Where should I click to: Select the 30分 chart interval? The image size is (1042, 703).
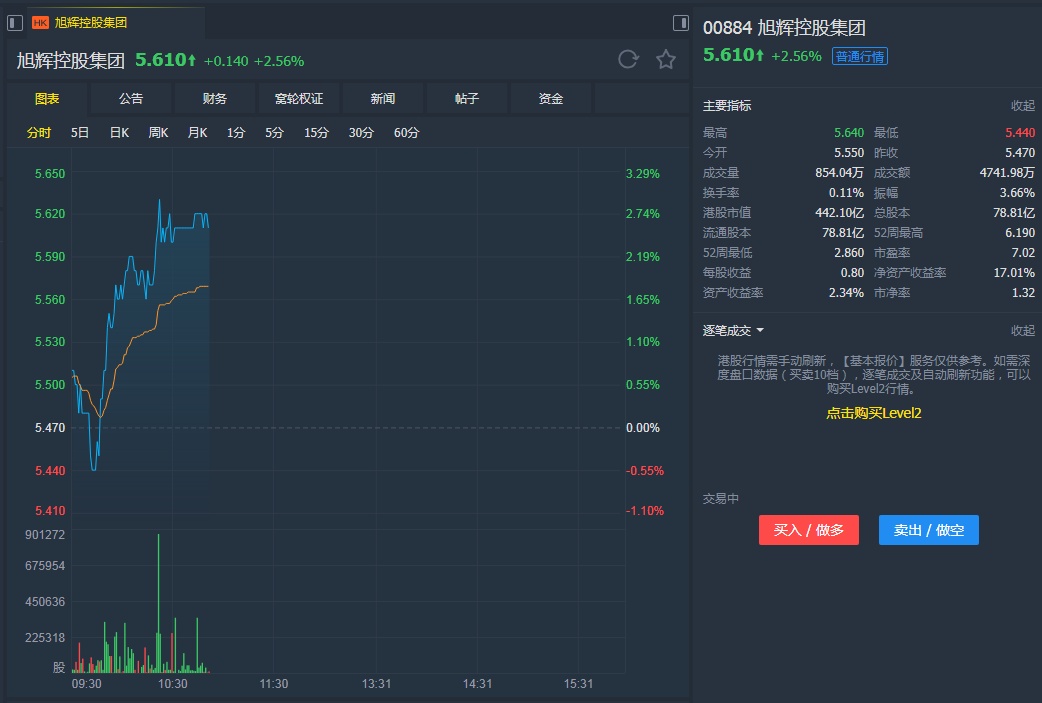[362, 133]
